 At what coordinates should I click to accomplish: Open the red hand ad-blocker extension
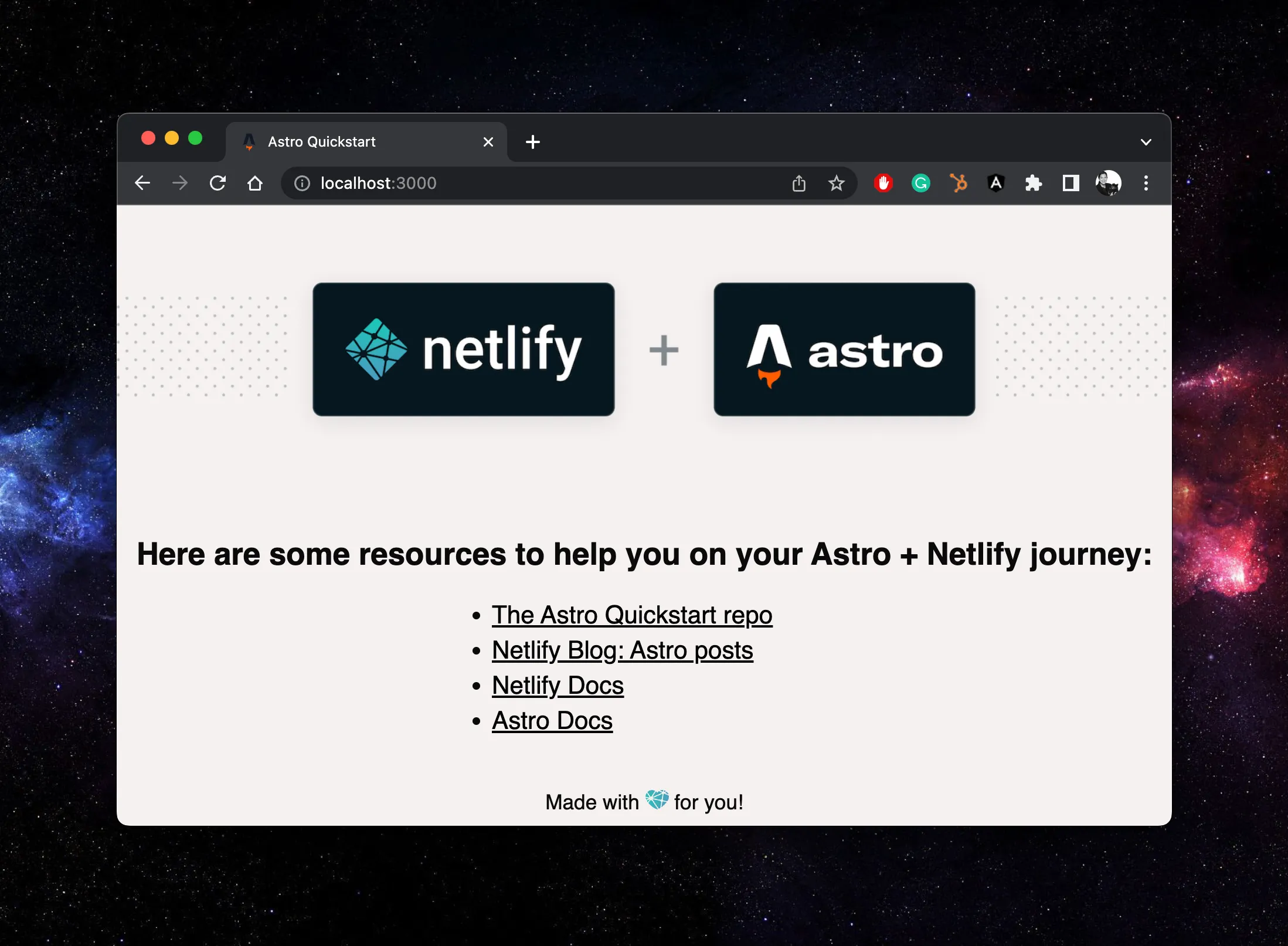tap(883, 183)
